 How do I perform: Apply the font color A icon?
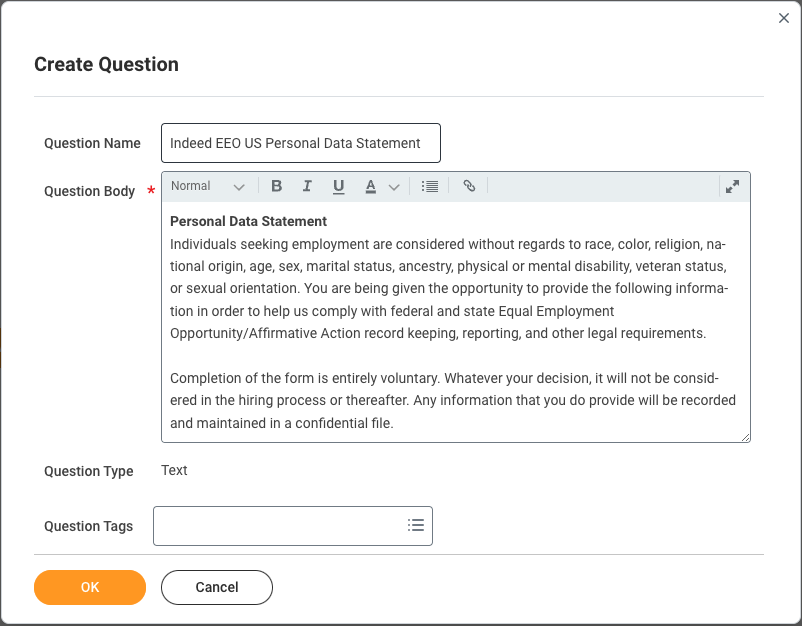tap(371, 186)
